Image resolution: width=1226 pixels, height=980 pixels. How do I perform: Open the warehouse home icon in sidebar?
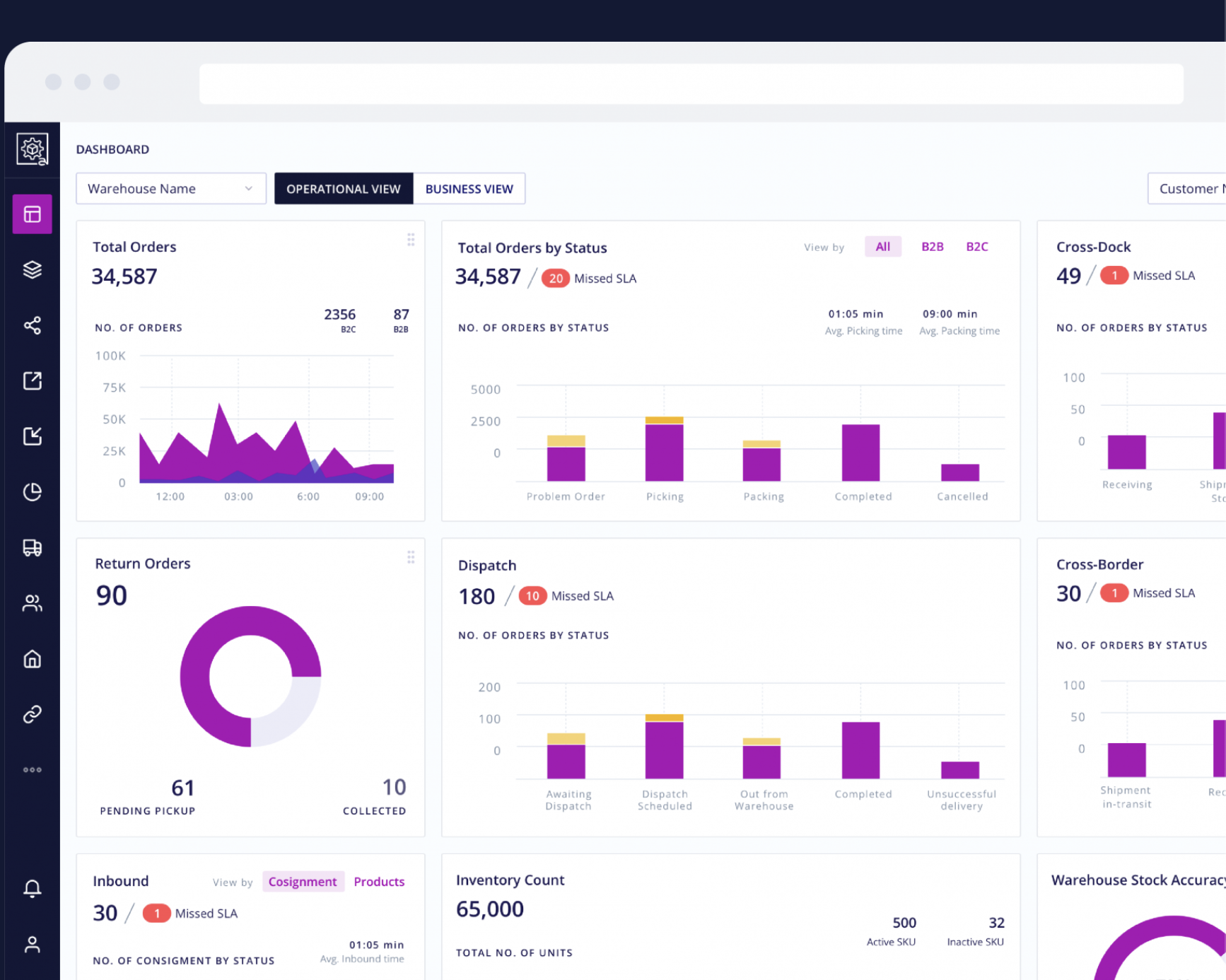click(33, 659)
